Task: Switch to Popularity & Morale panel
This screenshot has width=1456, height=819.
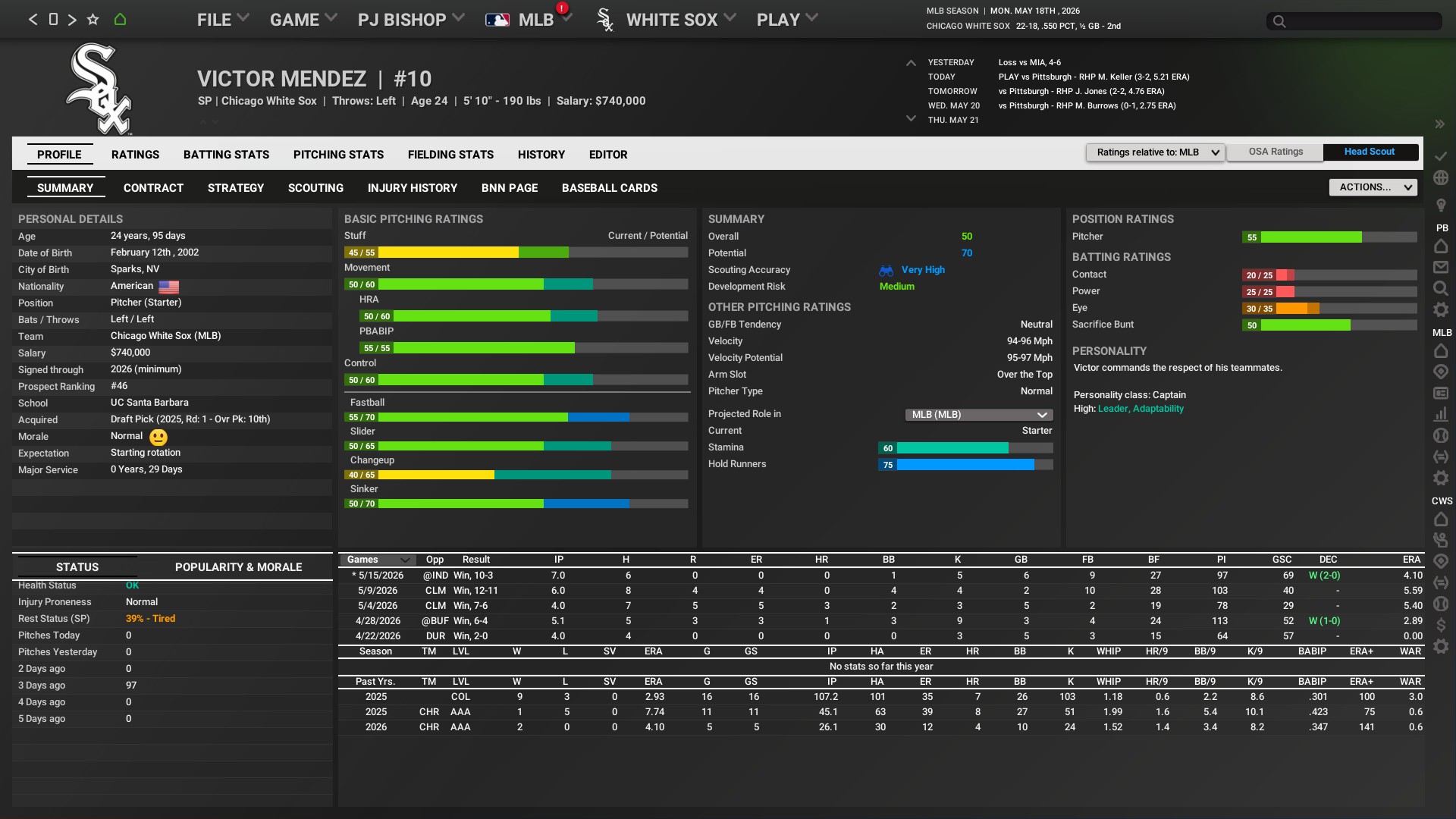Action: click(238, 567)
